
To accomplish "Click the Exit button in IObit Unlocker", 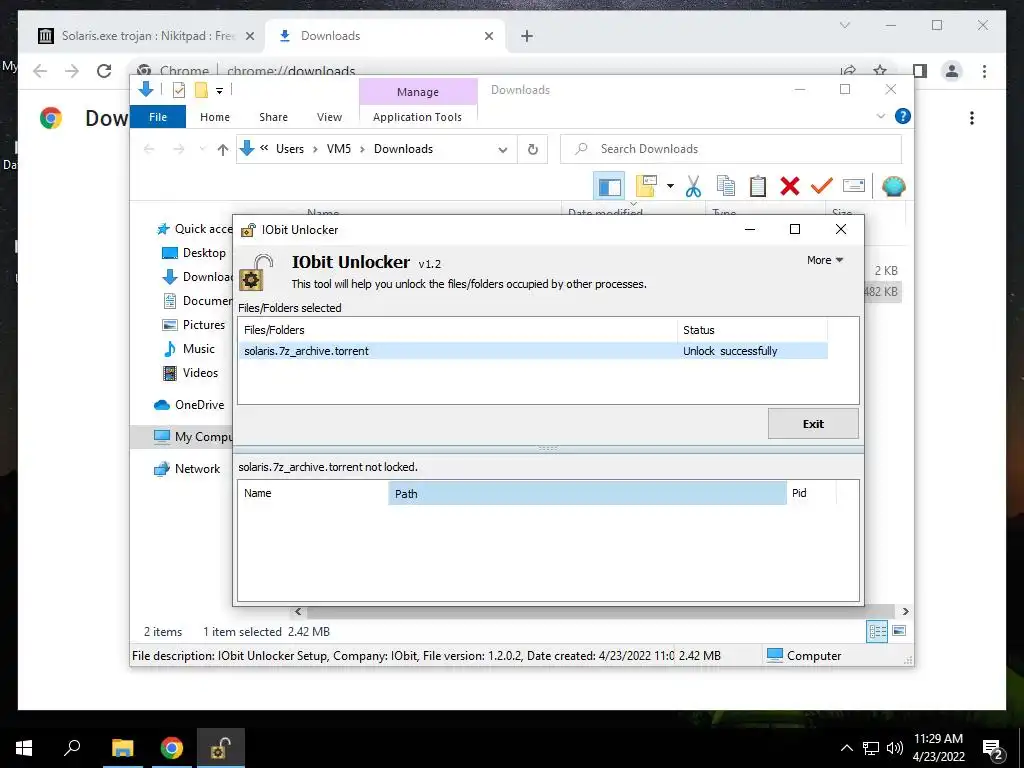I will [x=813, y=424].
